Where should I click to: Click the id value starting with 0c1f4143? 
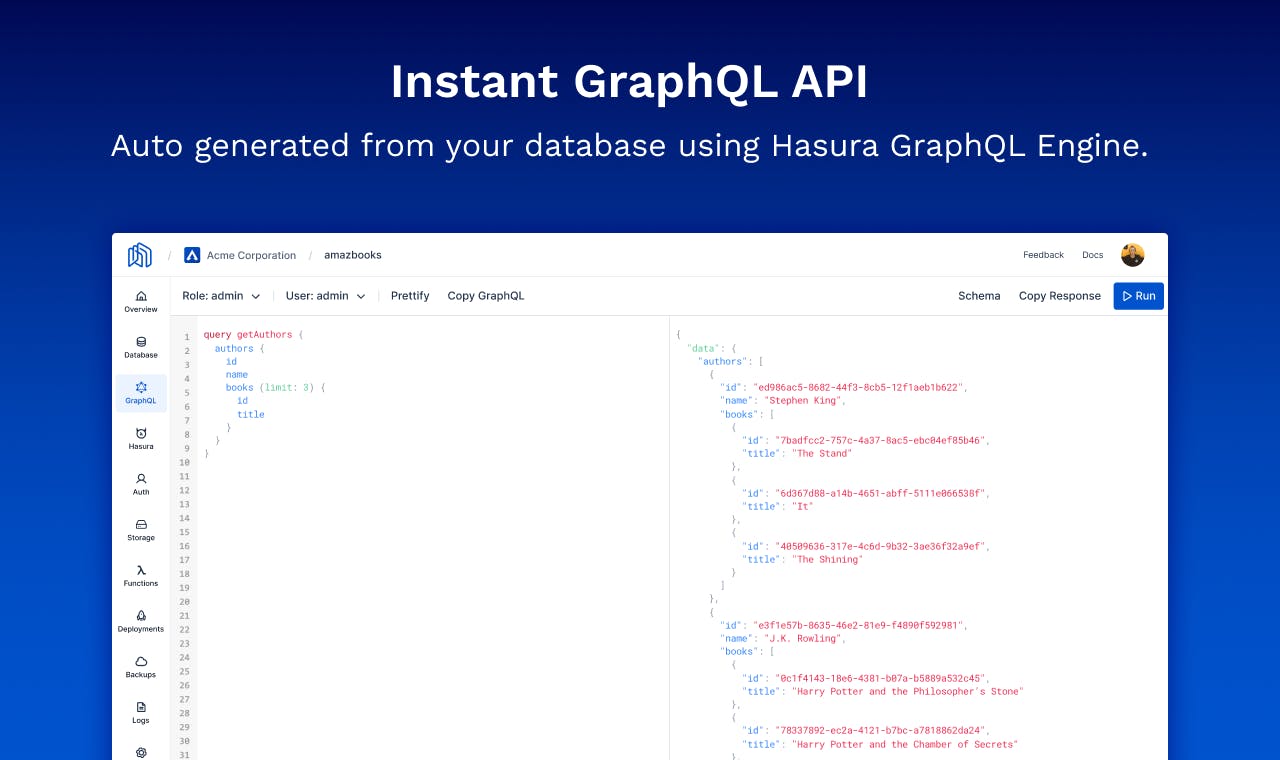tap(881, 678)
